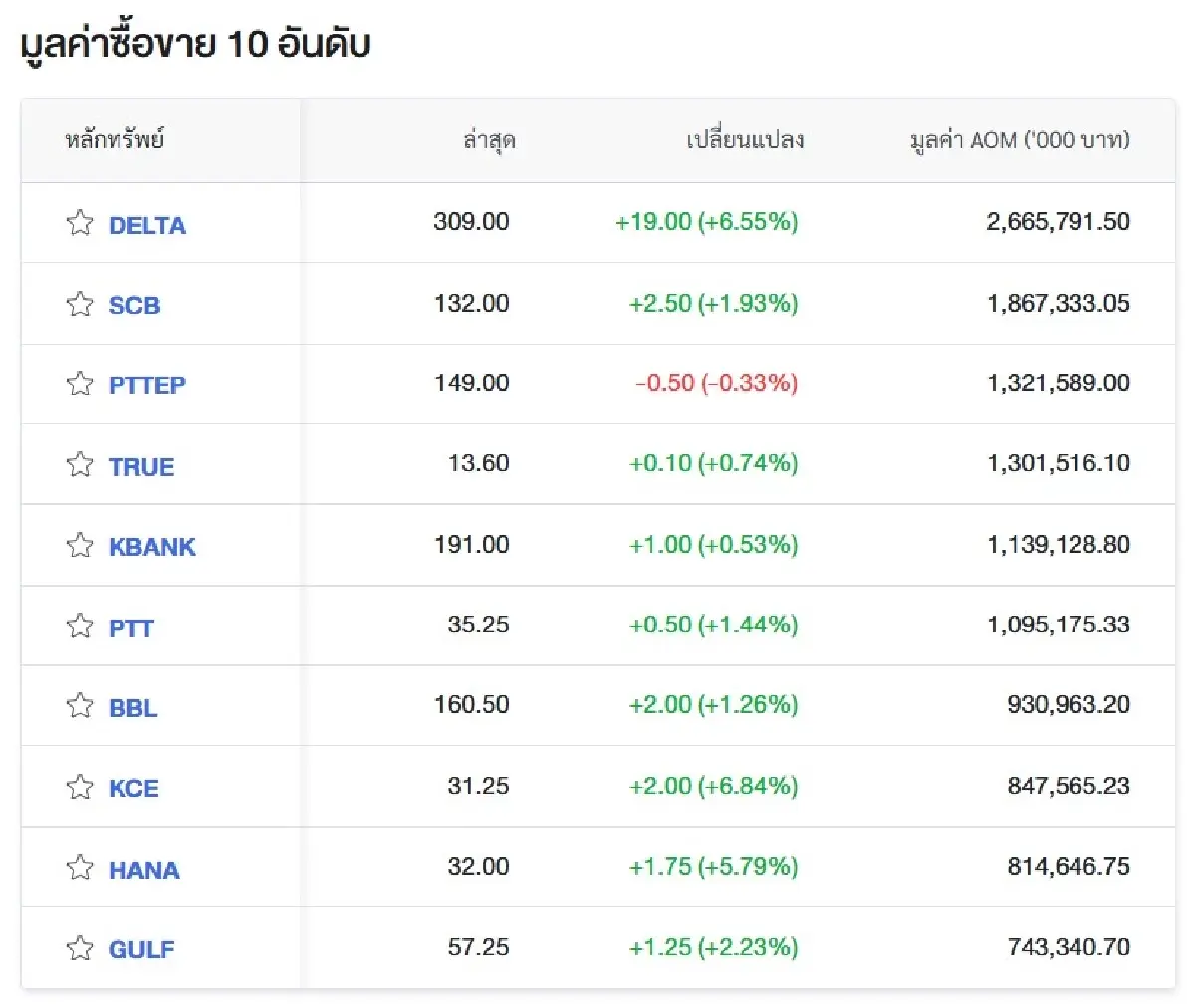
Task: Click the star icon next to BBL
Action: click(x=79, y=706)
